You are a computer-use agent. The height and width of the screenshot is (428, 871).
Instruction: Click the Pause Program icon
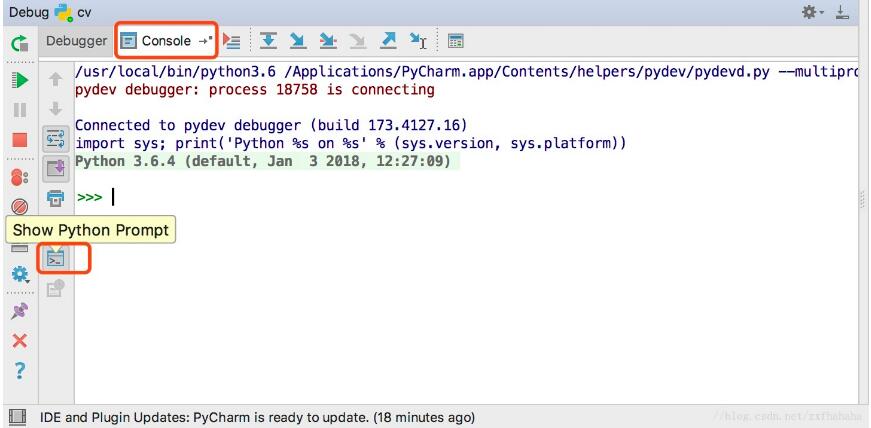pos(19,110)
